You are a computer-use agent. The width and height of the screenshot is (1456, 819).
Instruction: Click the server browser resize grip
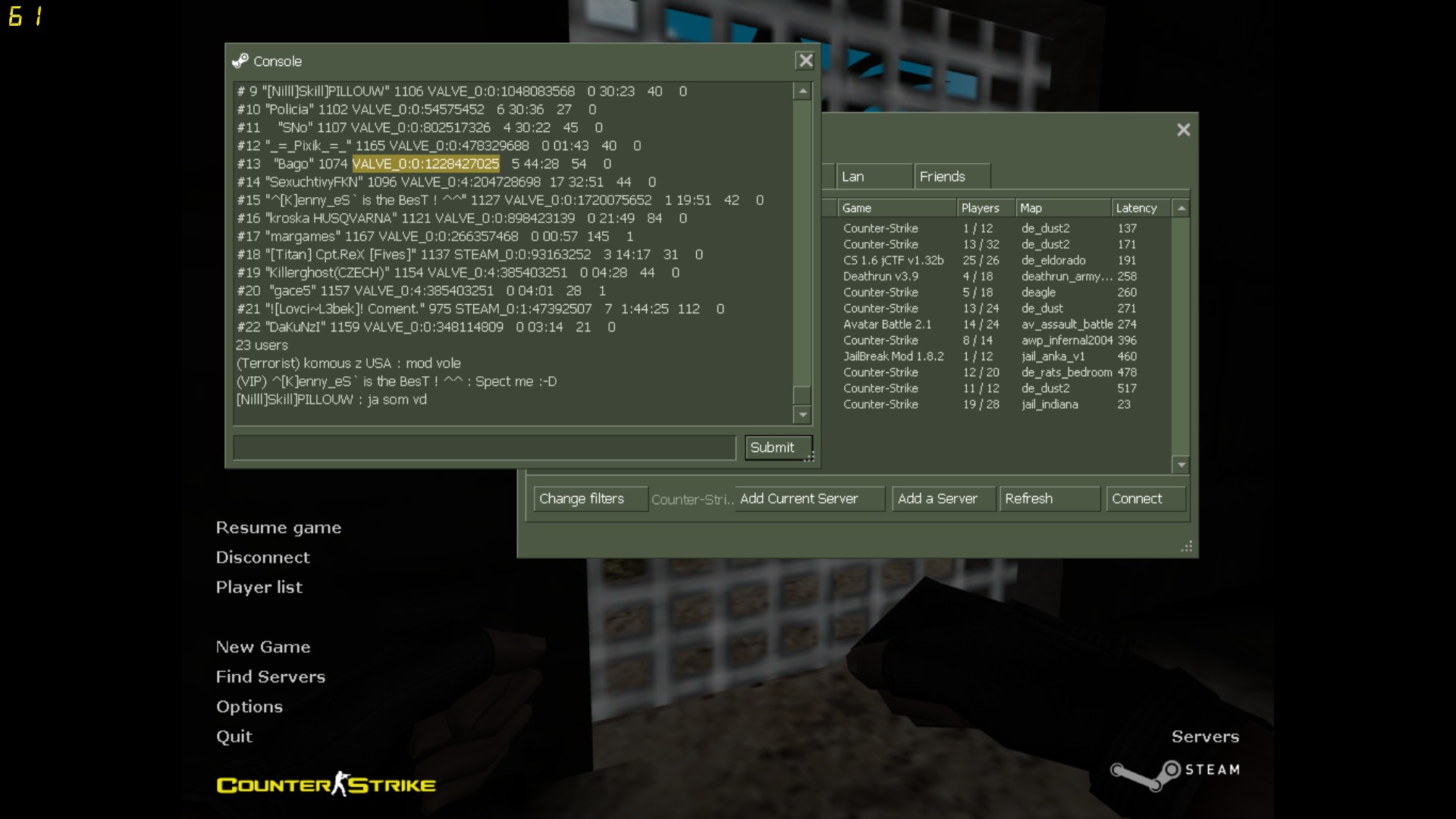click(x=1187, y=546)
